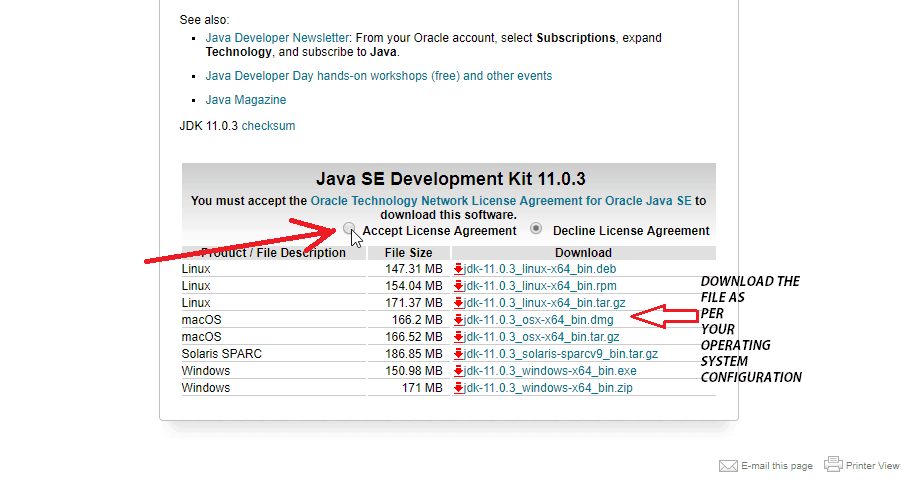Click download arrow icon for windows-x64_bin.zip

[458, 388]
